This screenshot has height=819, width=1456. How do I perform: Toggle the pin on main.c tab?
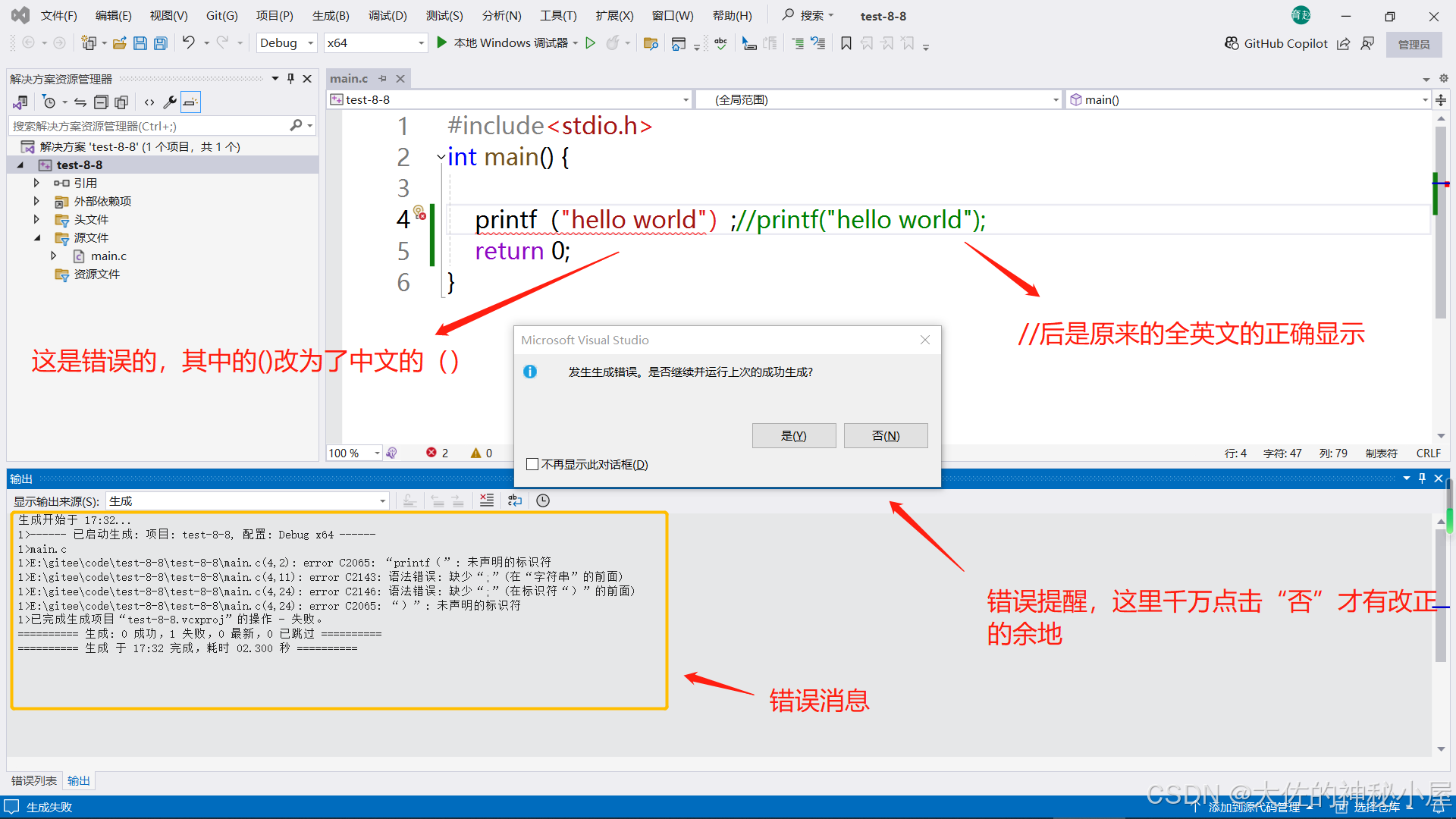[x=383, y=78]
